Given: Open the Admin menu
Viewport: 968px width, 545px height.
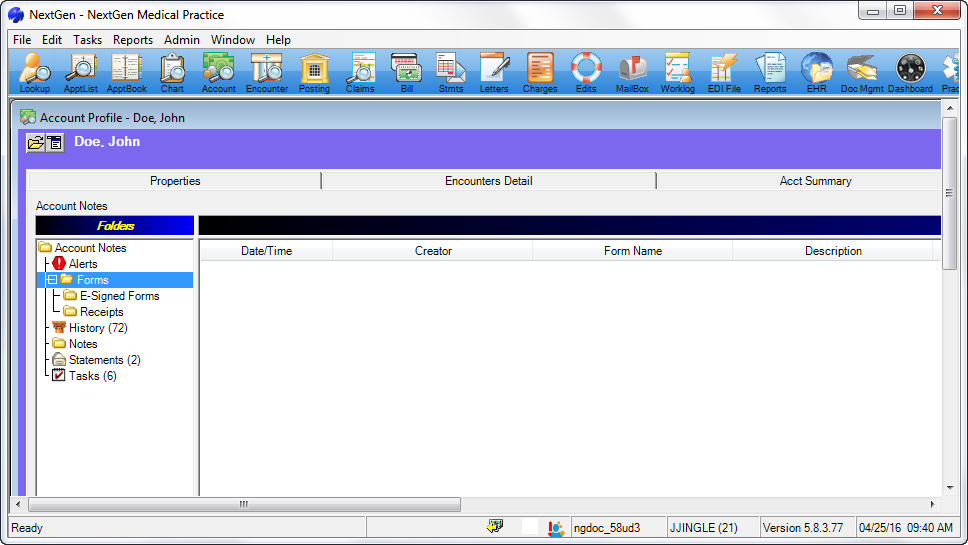Looking at the screenshot, I should tap(182, 40).
